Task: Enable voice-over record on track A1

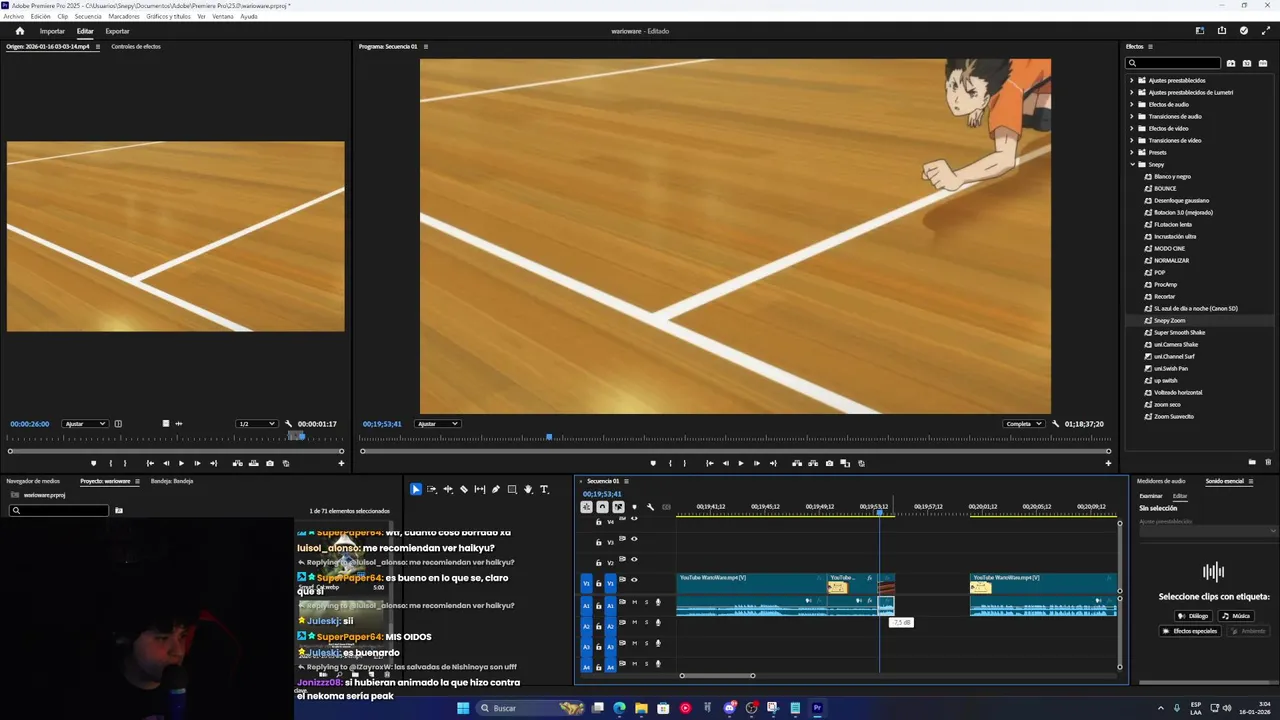Action: pyautogui.click(x=657, y=602)
